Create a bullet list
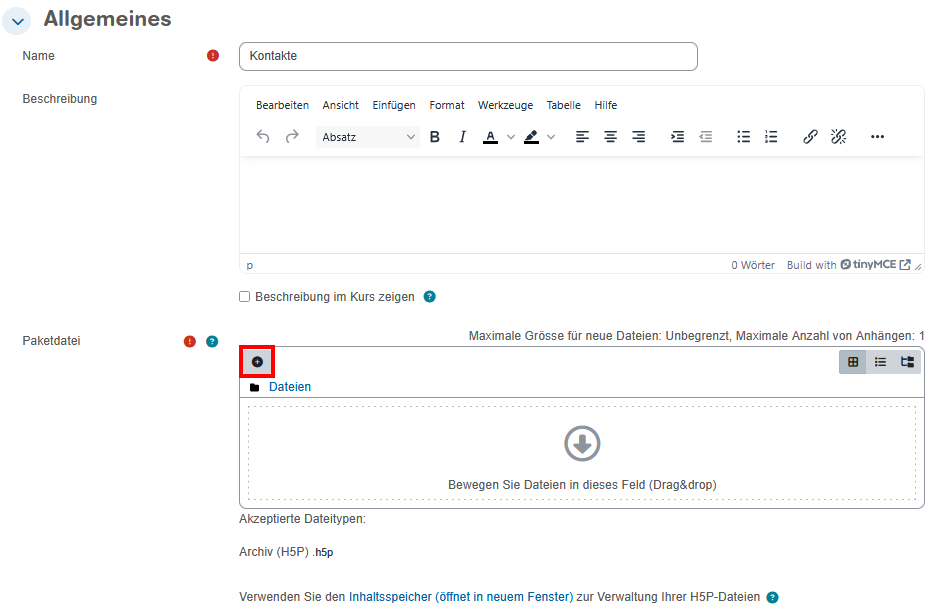Image resolution: width=934 pixels, height=608 pixels. (743, 137)
